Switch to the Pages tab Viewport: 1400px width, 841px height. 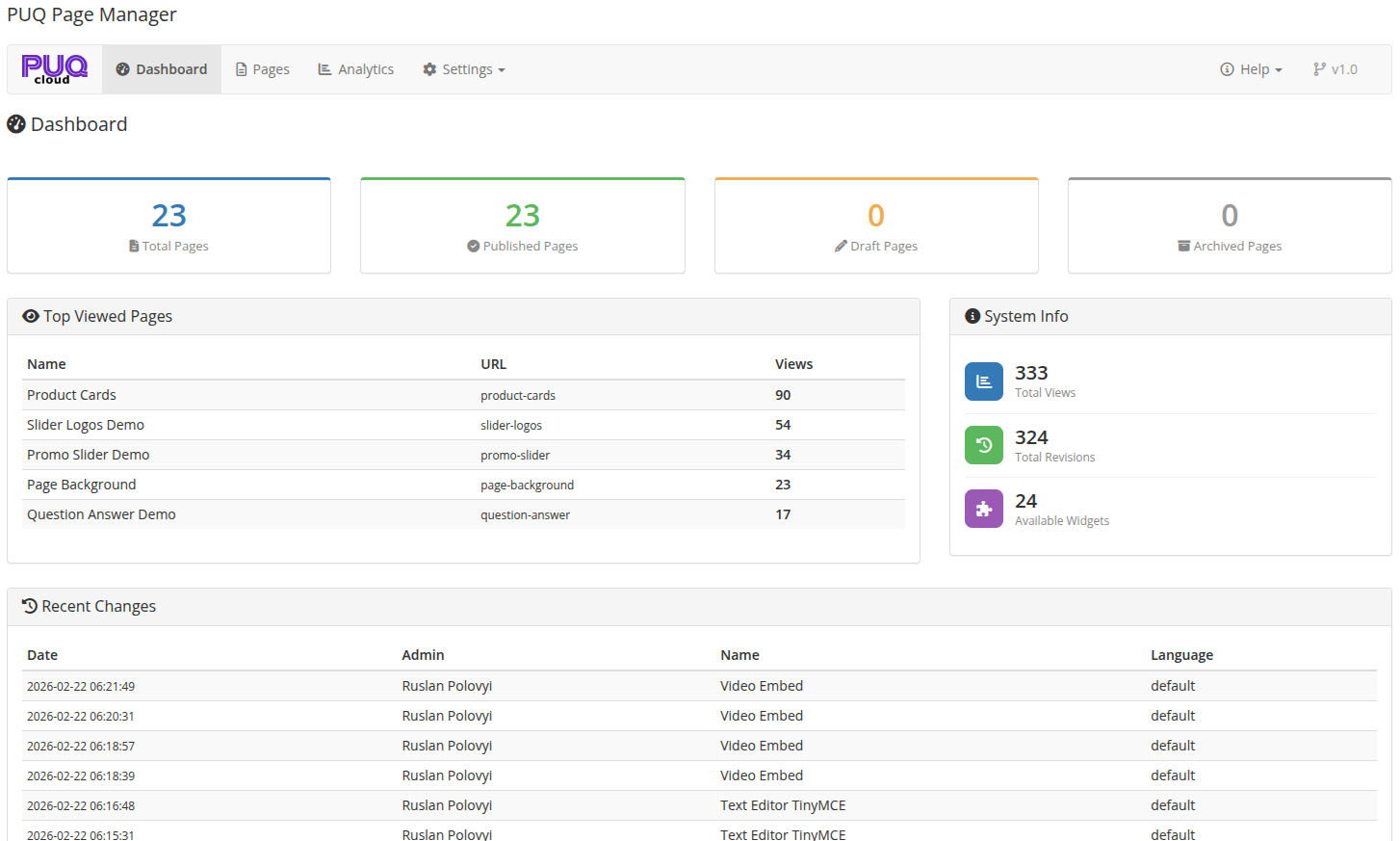click(x=262, y=68)
